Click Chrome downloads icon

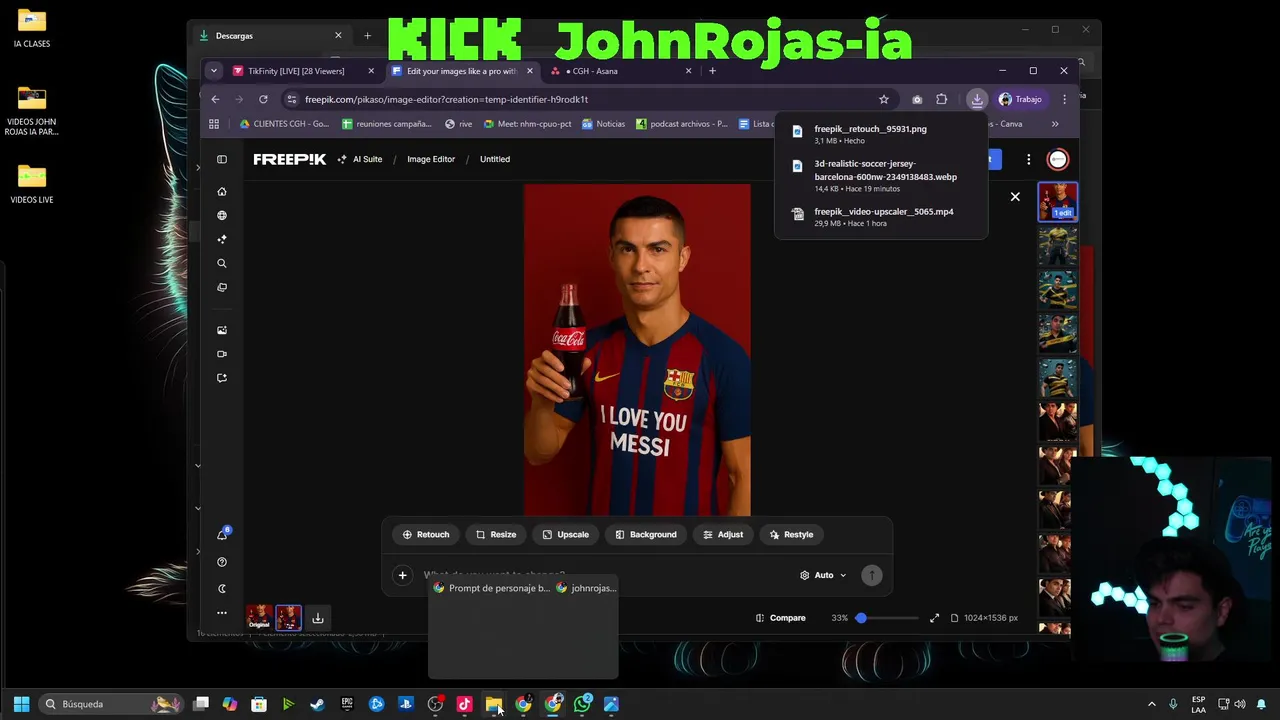[x=977, y=99]
